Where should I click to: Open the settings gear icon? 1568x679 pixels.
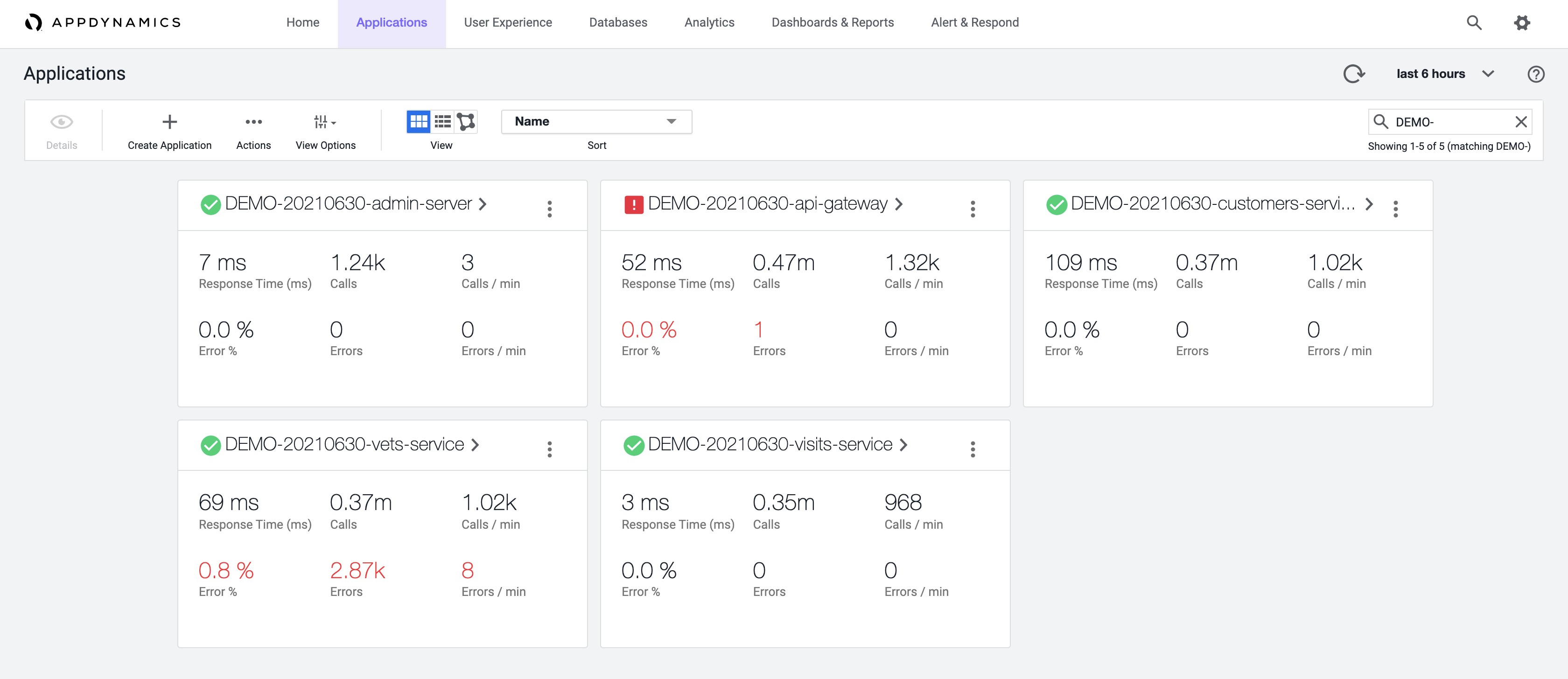pyautogui.click(x=1522, y=22)
